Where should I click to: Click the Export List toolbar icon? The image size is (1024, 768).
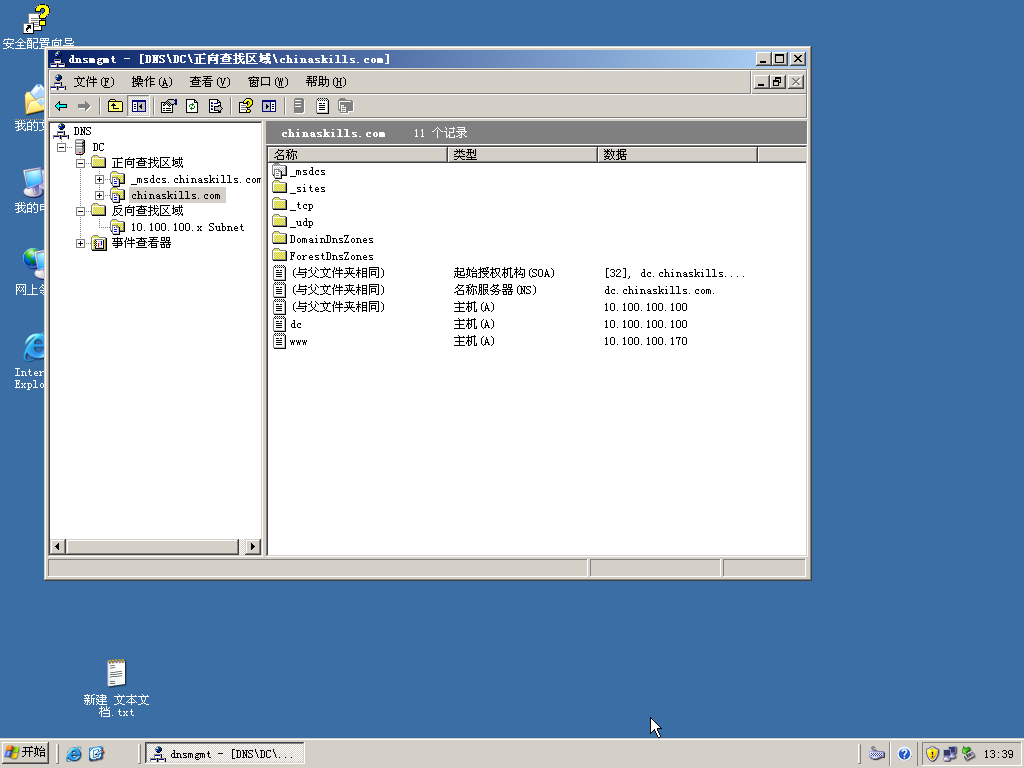click(216, 106)
